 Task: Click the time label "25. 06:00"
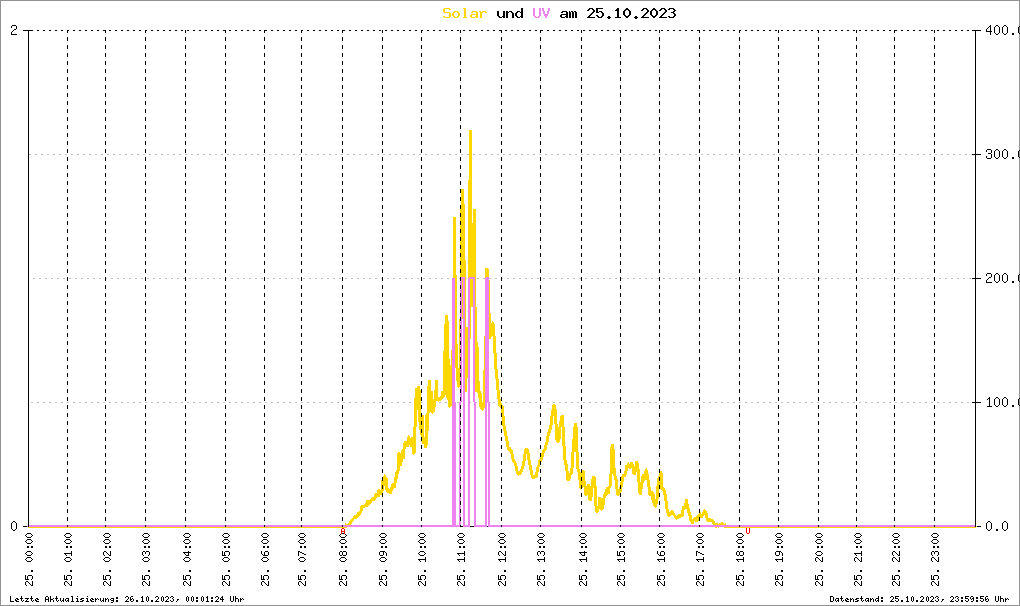[x=265, y=559]
